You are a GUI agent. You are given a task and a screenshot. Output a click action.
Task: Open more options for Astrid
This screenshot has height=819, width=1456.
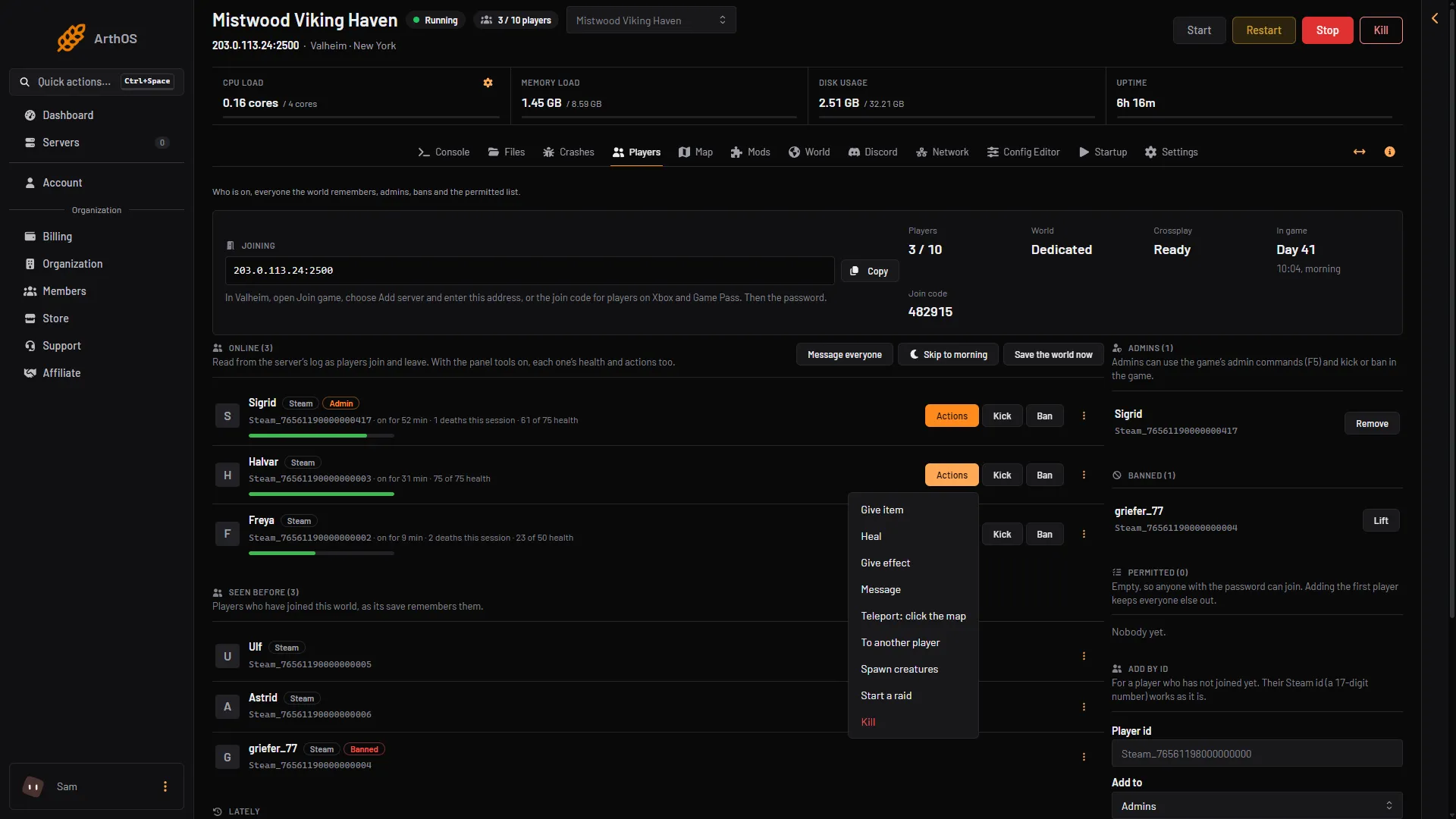point(1084,707)
